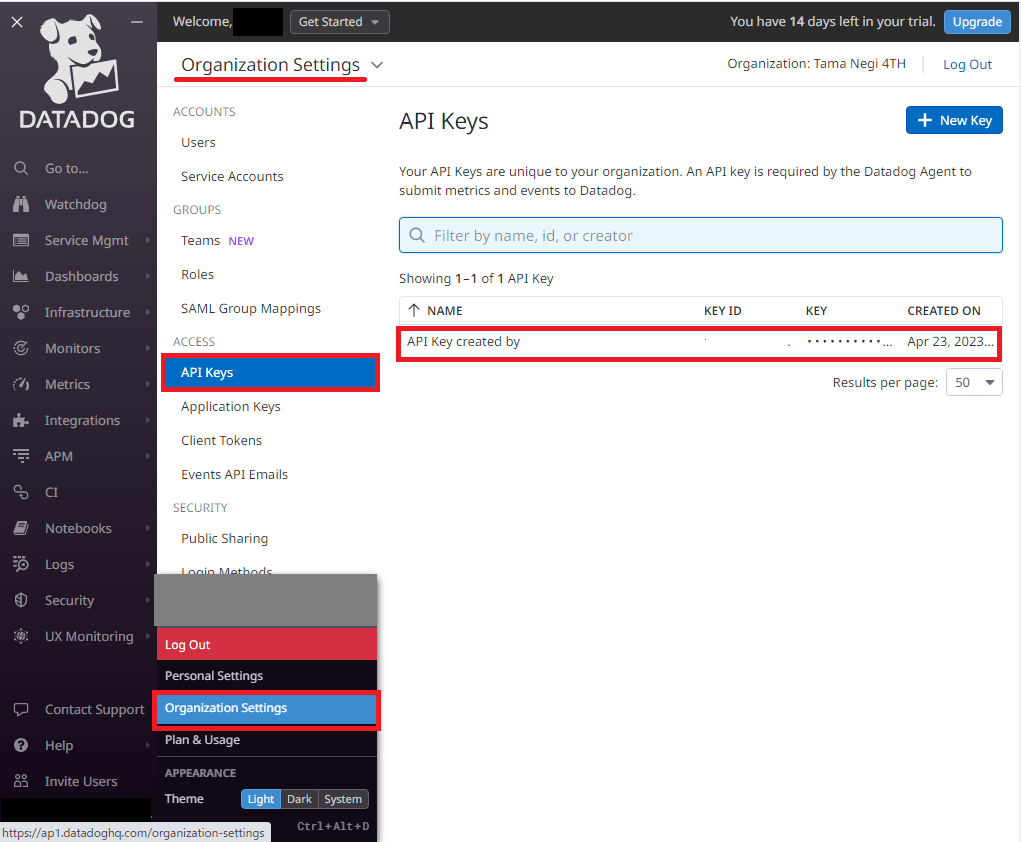This screenshot has height=842, width=1021.
Task: Open the Roles settings page
Action: click(x=197, y=275)
